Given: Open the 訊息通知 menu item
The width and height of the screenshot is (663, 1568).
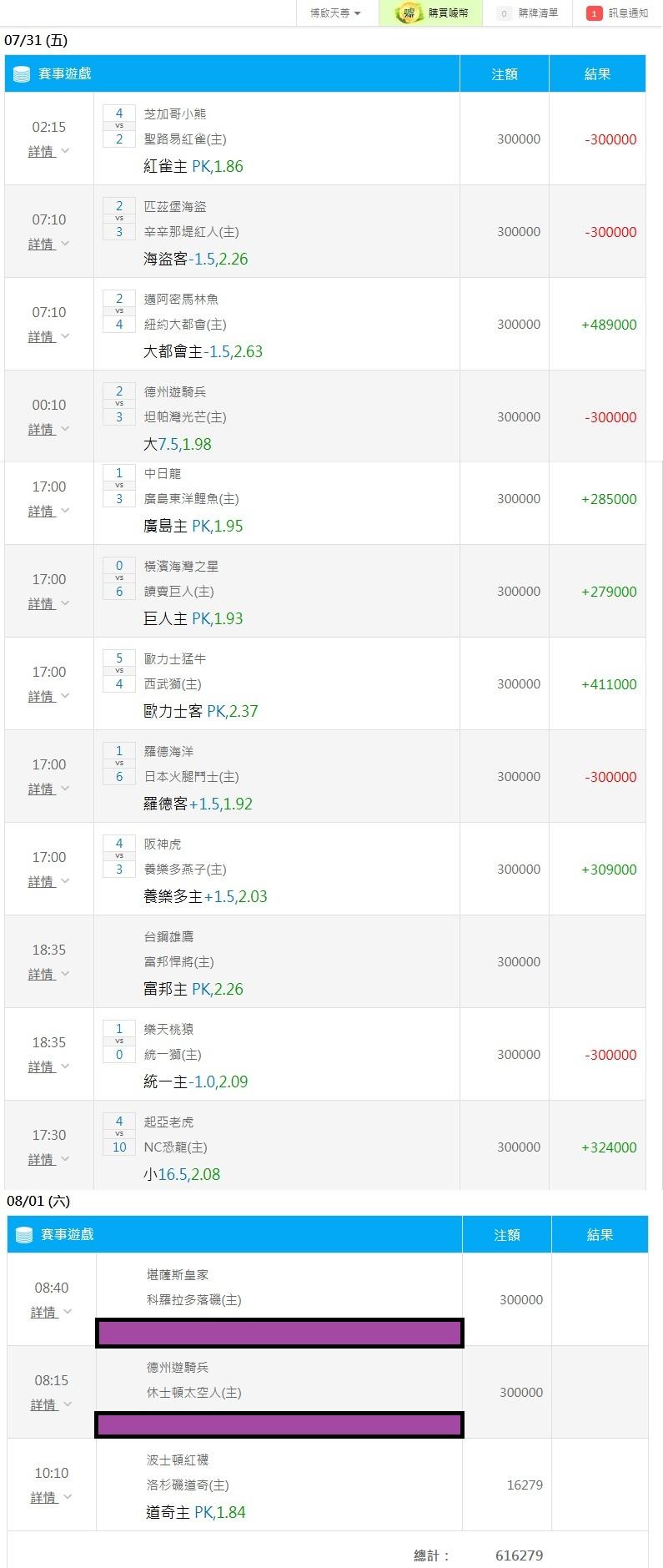Looking at the screenshot, I should 617,13.
